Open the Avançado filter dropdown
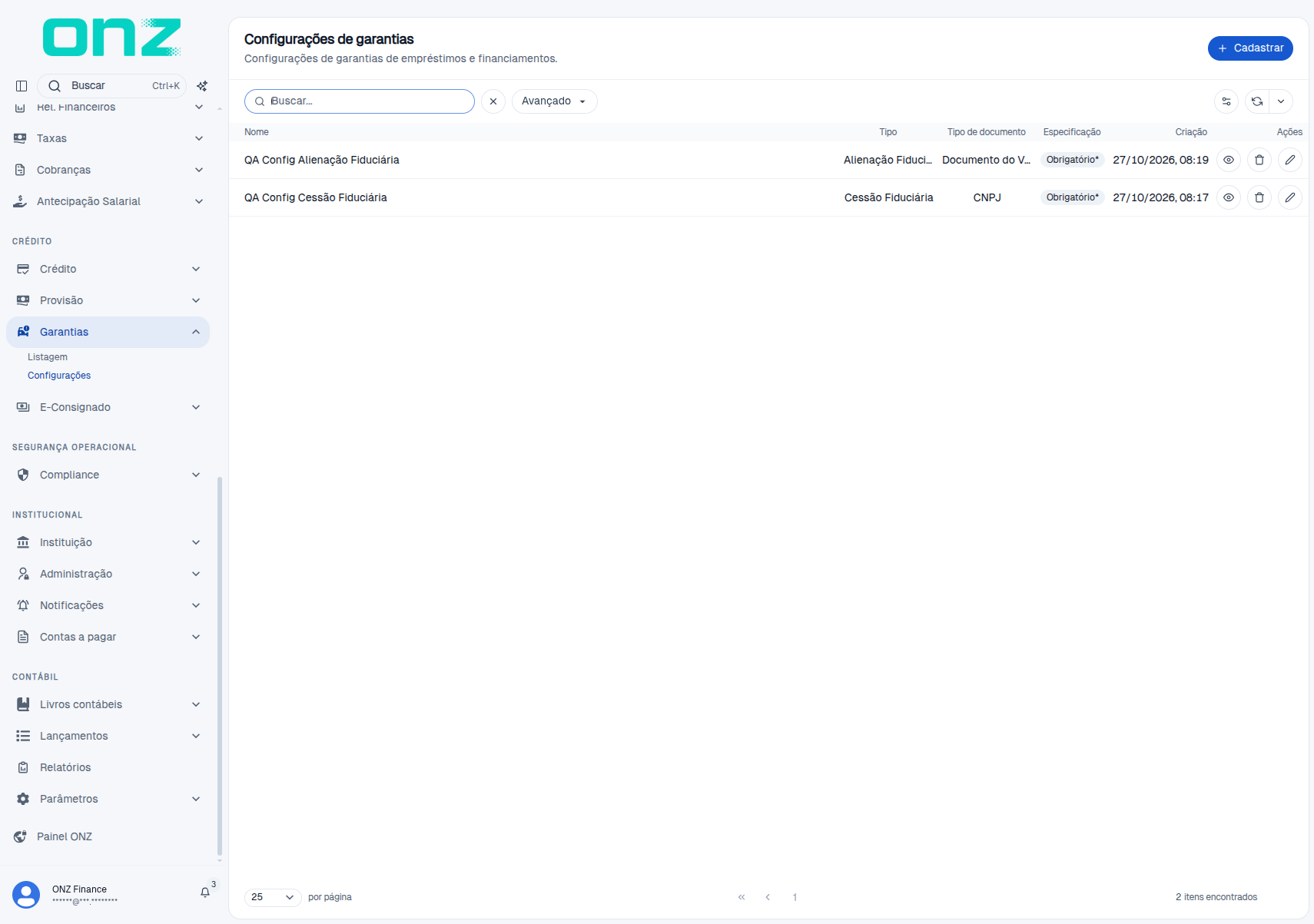This screenshot has width=1314, height=924. click(554, 101)
